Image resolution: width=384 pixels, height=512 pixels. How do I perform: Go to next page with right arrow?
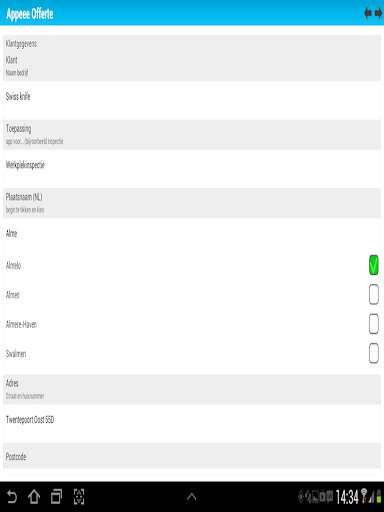tap(378, 13)
